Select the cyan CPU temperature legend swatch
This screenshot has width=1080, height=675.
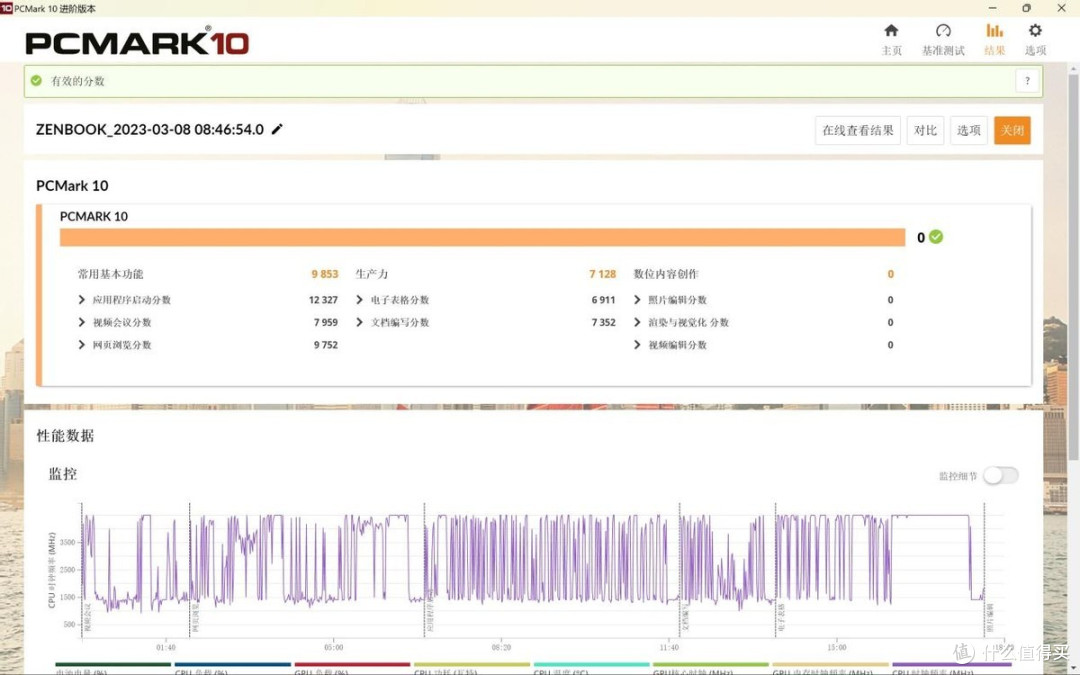[592, 665]
